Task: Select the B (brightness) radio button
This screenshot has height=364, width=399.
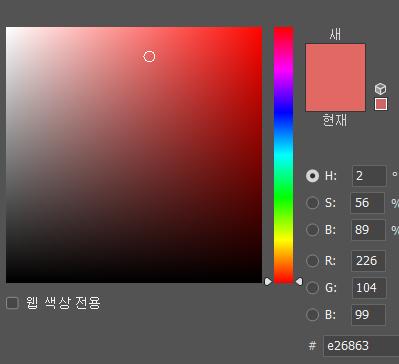Action: [x=312, y=230]
